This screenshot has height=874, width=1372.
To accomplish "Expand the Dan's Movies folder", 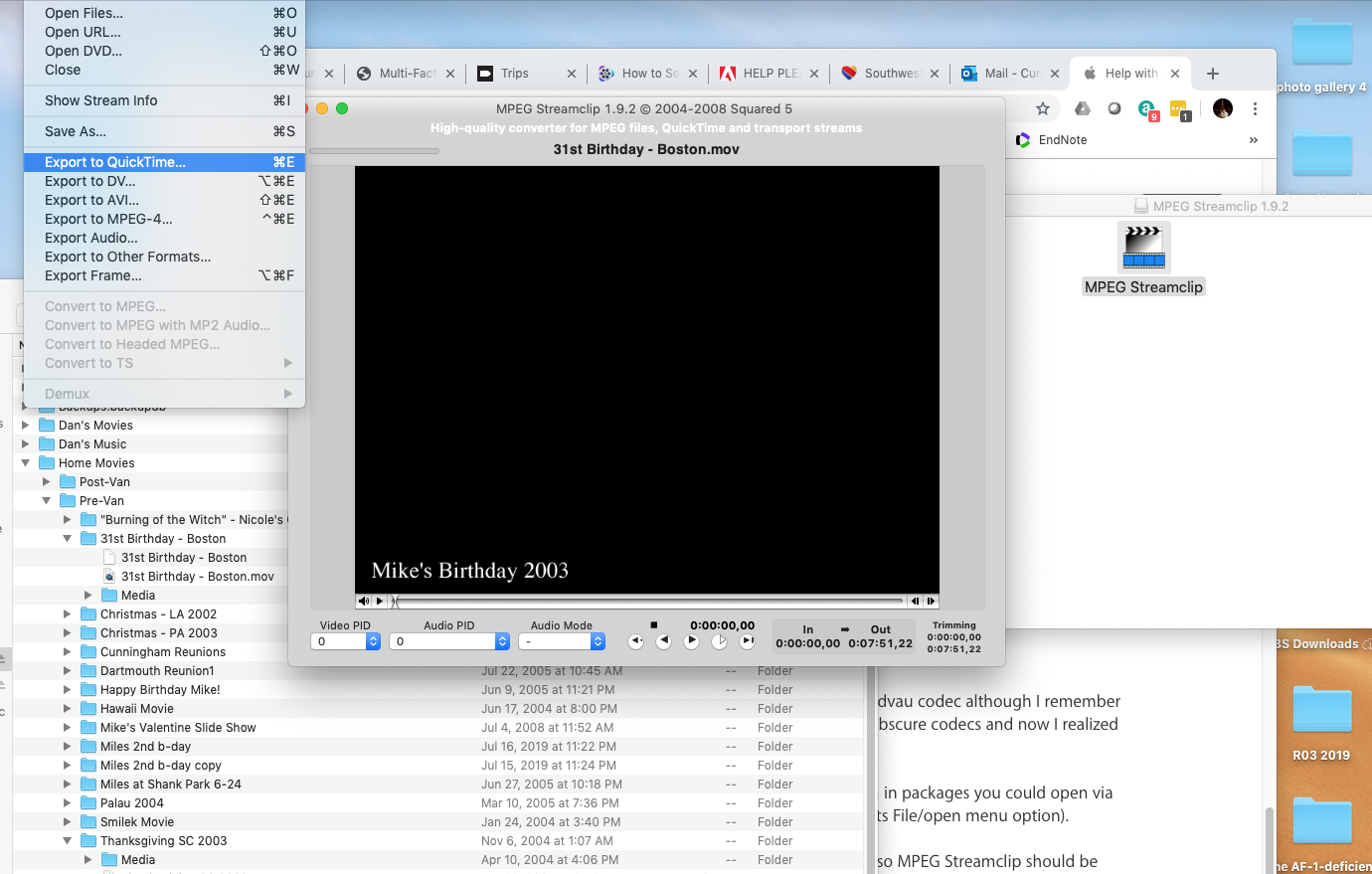I will tap(26, 426).
